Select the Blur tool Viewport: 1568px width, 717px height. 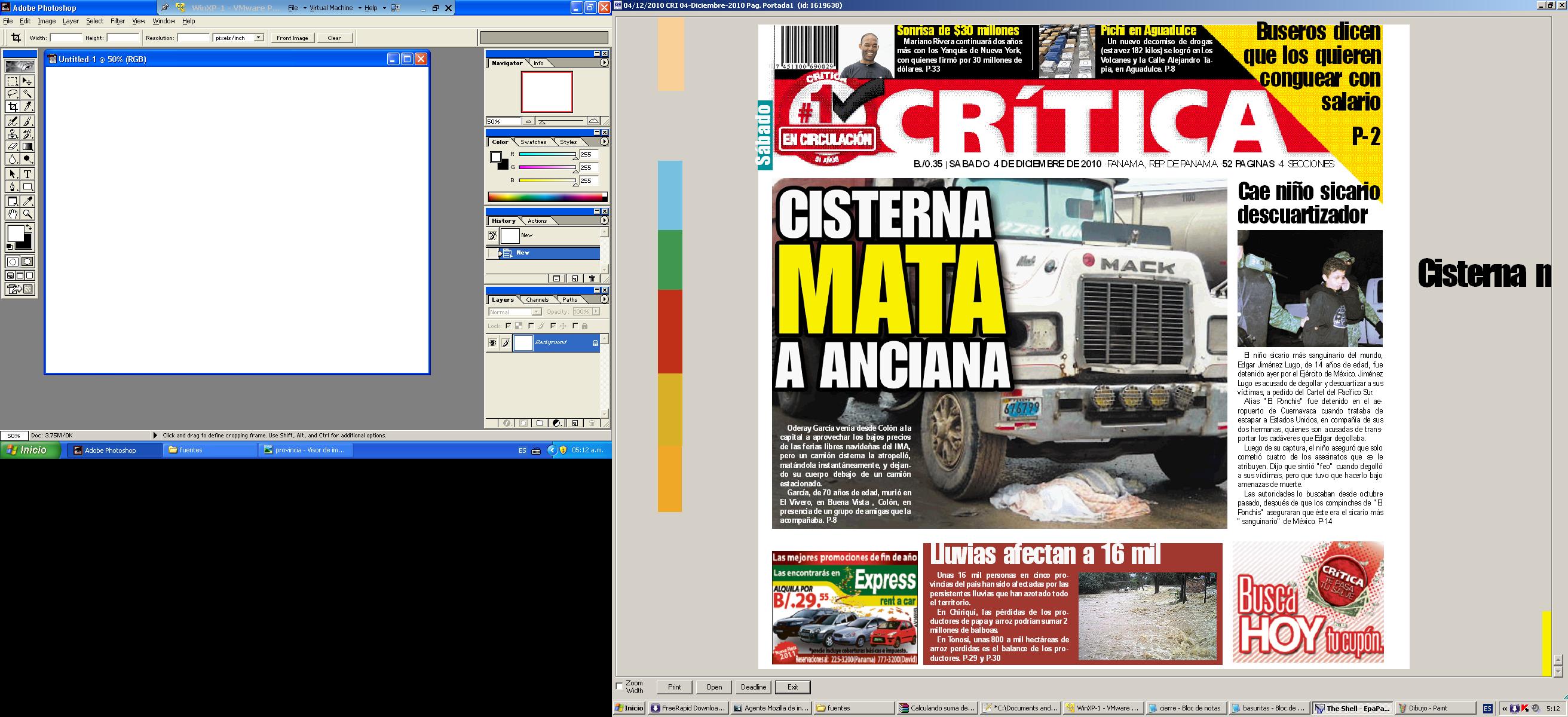tap(12, 160)
